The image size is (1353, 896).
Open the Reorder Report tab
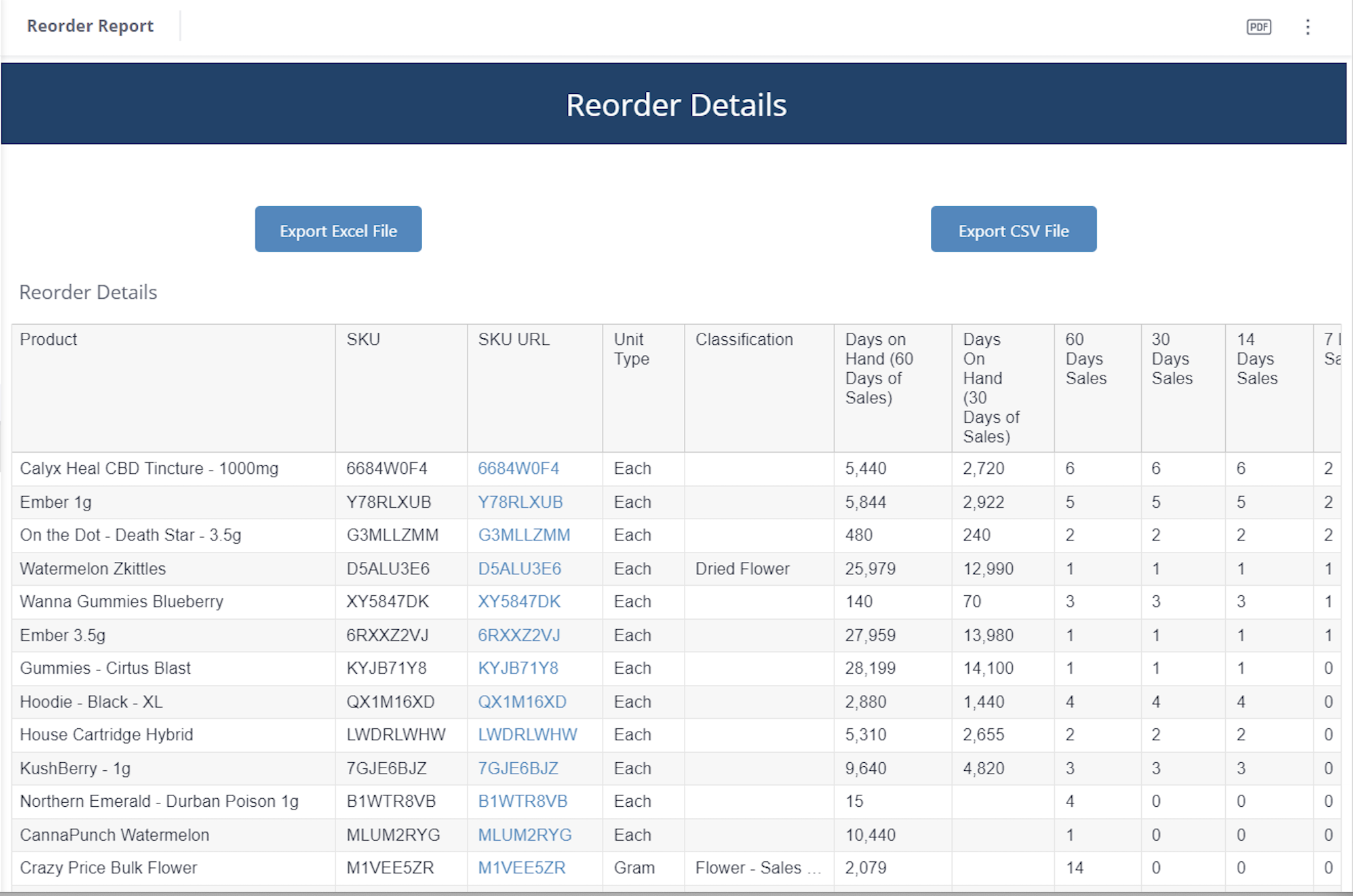coord(90,26)
